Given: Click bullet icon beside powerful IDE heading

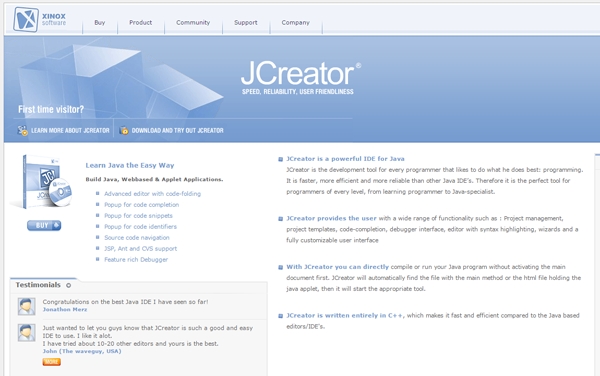Looking at the screenshot, I should (x=280, y=159).
